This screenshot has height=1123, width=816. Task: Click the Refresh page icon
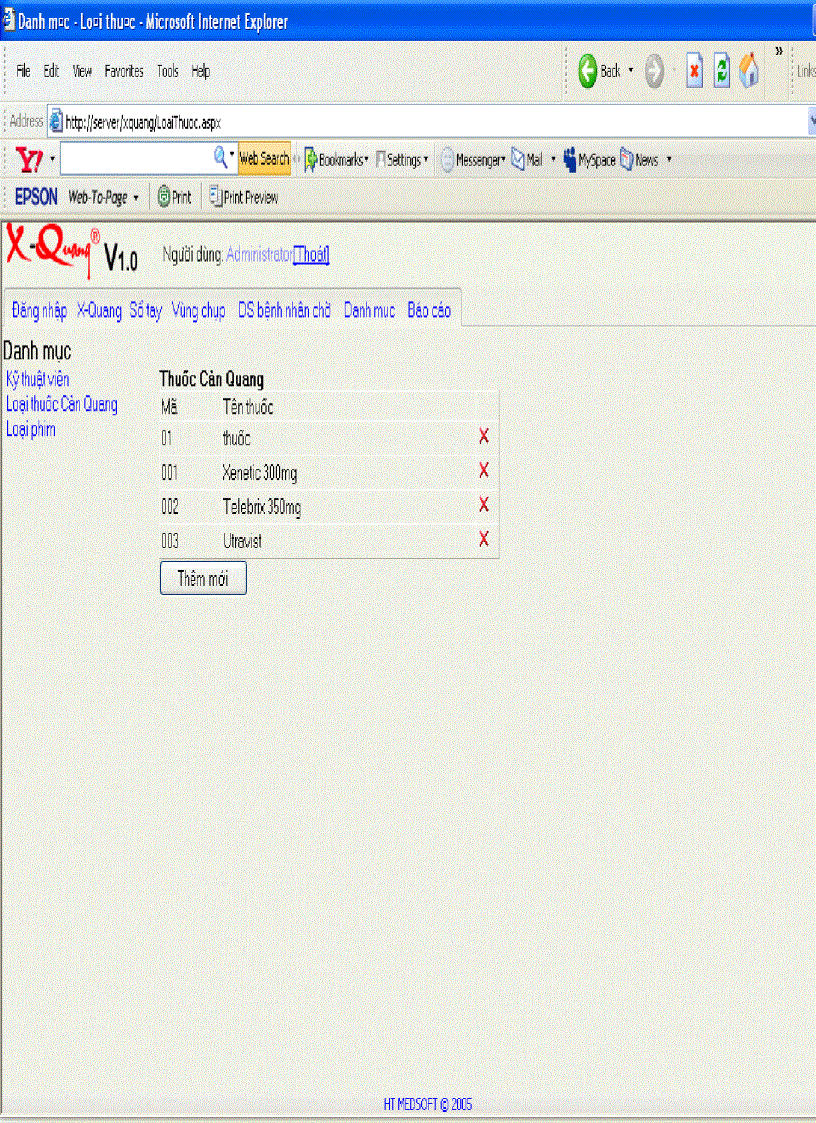coord(722,71)
